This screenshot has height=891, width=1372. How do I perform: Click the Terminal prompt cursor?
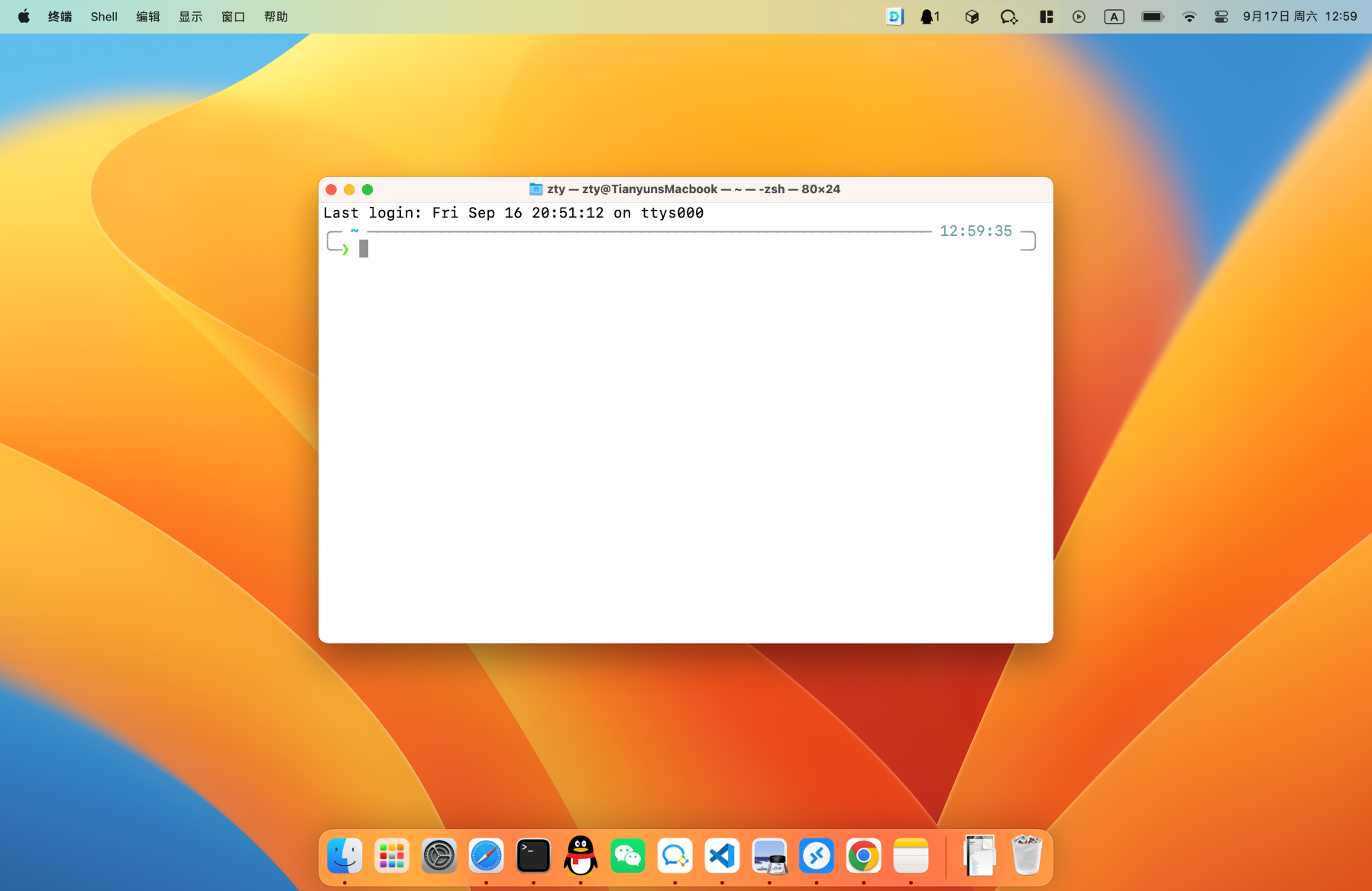(364, 249)
